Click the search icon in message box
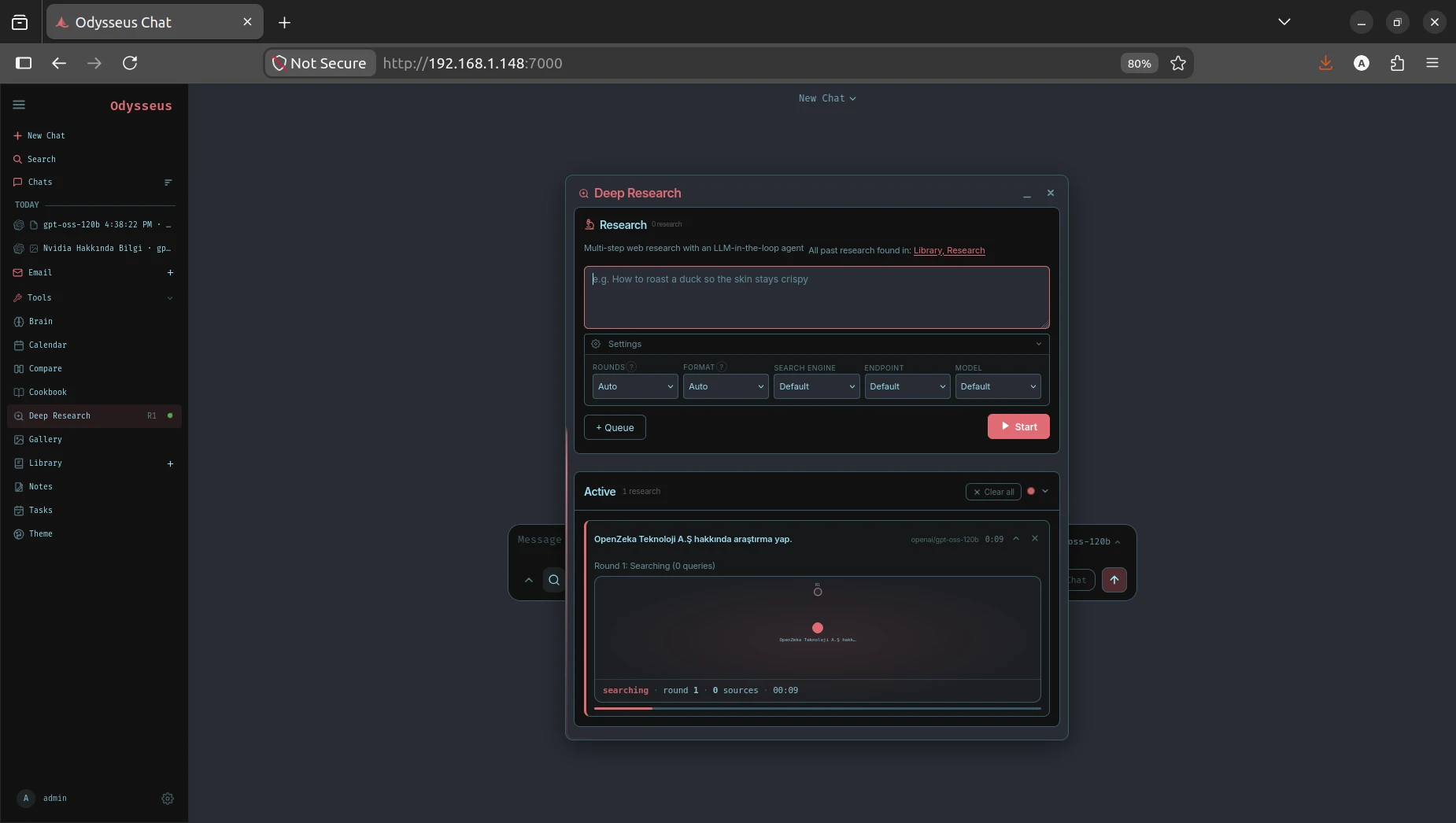This screenshot has height=823, width=1456. click(x=554, y=580)
